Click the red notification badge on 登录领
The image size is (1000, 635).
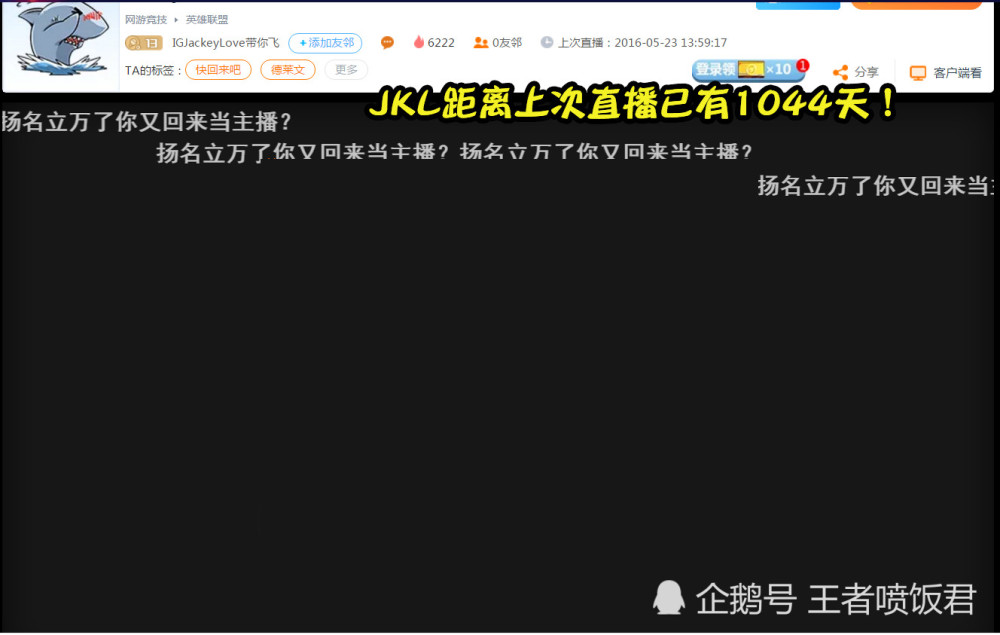click(802, 63)
